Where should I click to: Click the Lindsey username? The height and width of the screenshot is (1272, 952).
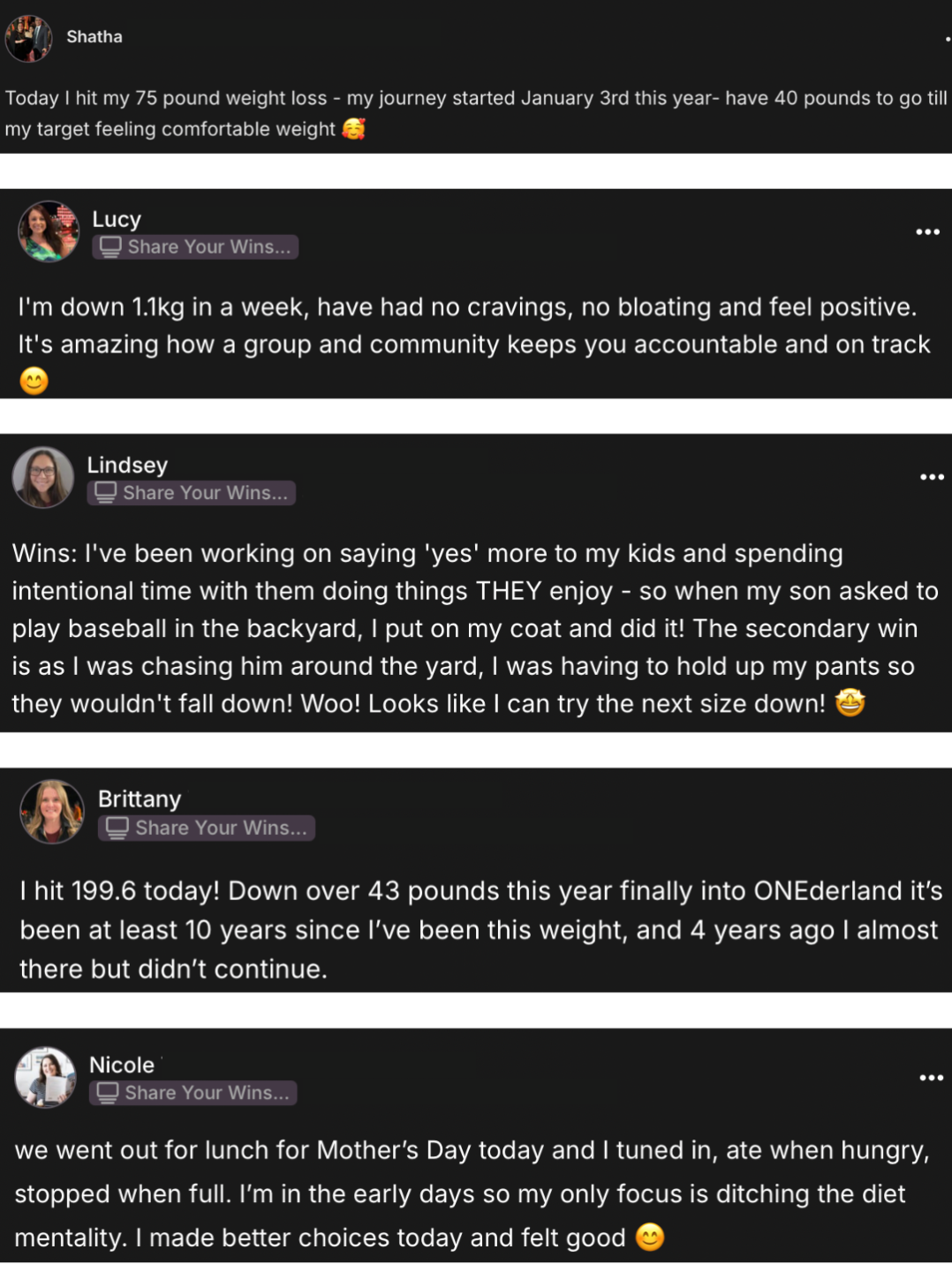pyautogui.click(x=127, y=465)
